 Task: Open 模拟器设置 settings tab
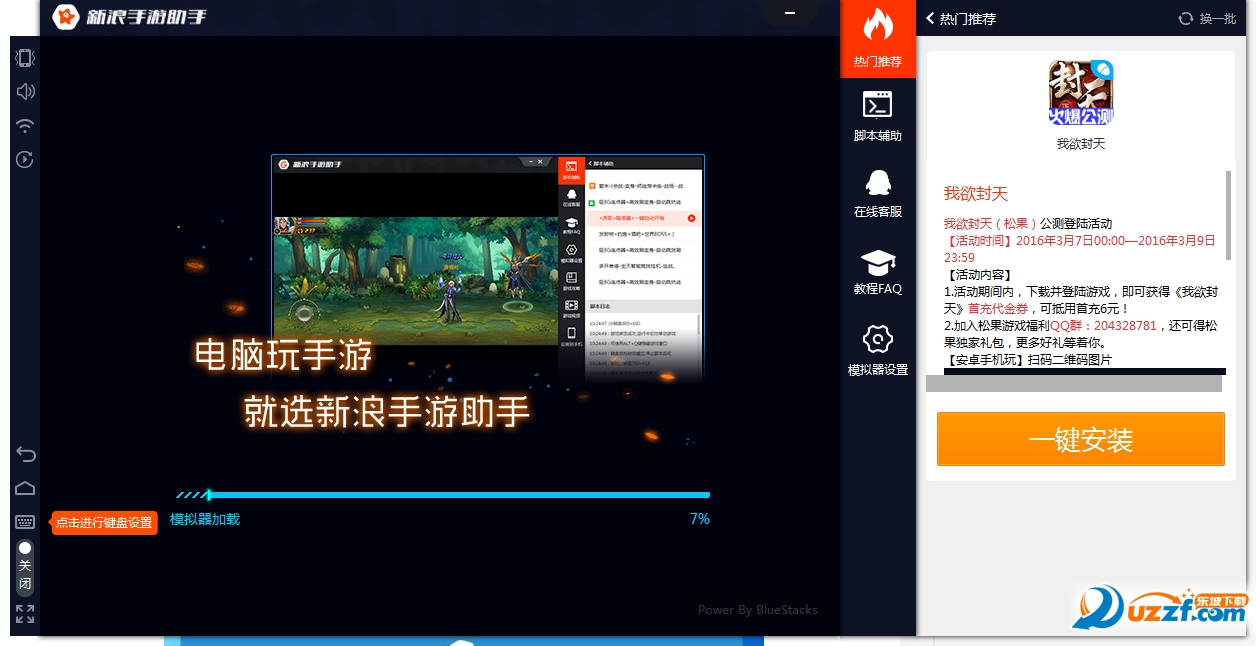pos(878,350)
